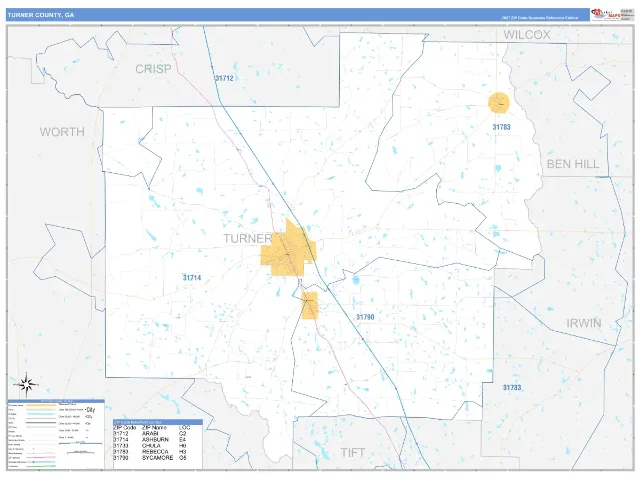Select the Sycamore orange city area
This screenshot has width=640, height=480.
pyautogui.click(x=310, y=305)
